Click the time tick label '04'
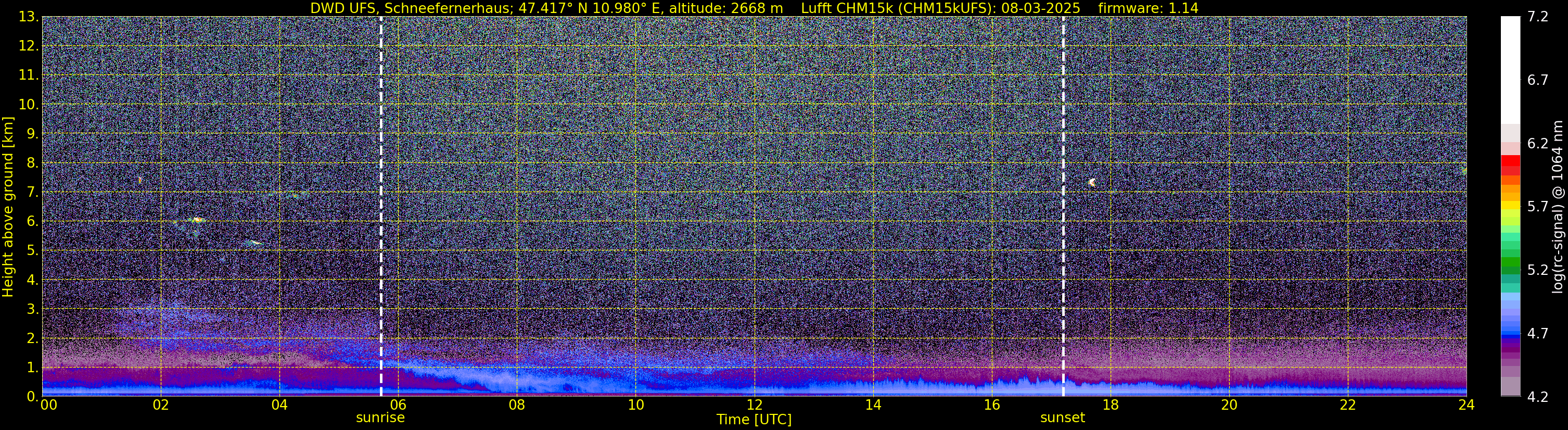This screenshot has height=430, width=1568. click(279, 405)
